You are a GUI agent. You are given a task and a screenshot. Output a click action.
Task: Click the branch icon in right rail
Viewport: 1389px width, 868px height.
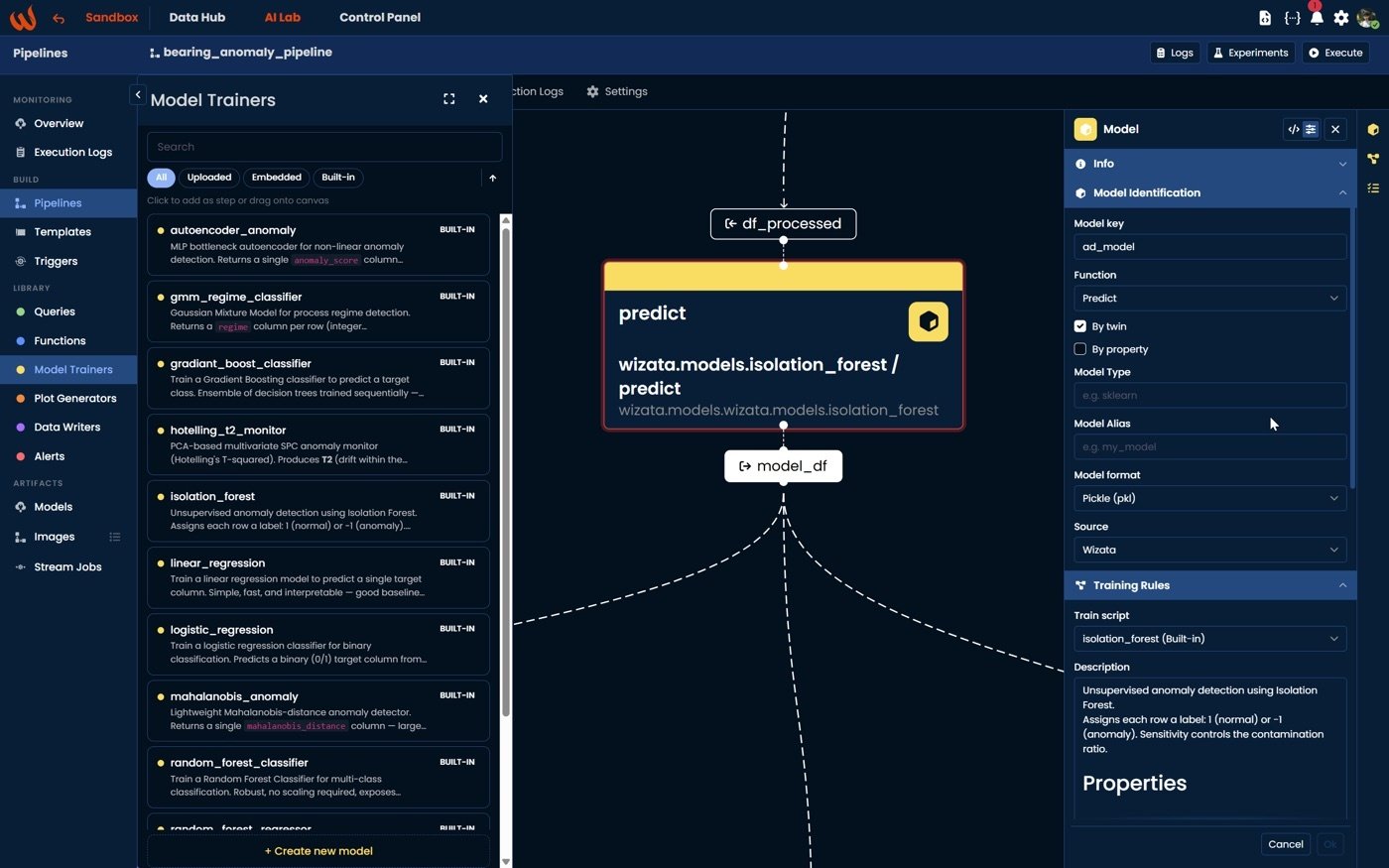coord(1373,159)
